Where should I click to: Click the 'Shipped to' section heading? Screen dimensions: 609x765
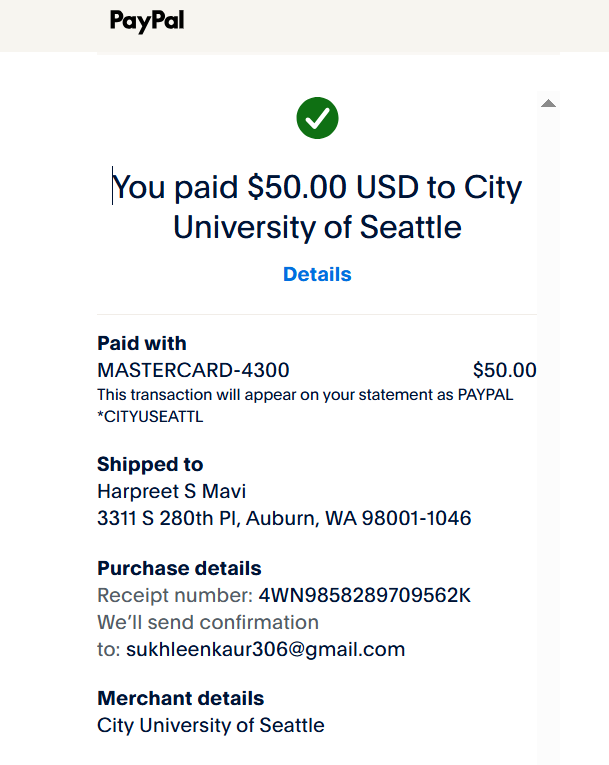pyautogui.click(x=150, y=464)
